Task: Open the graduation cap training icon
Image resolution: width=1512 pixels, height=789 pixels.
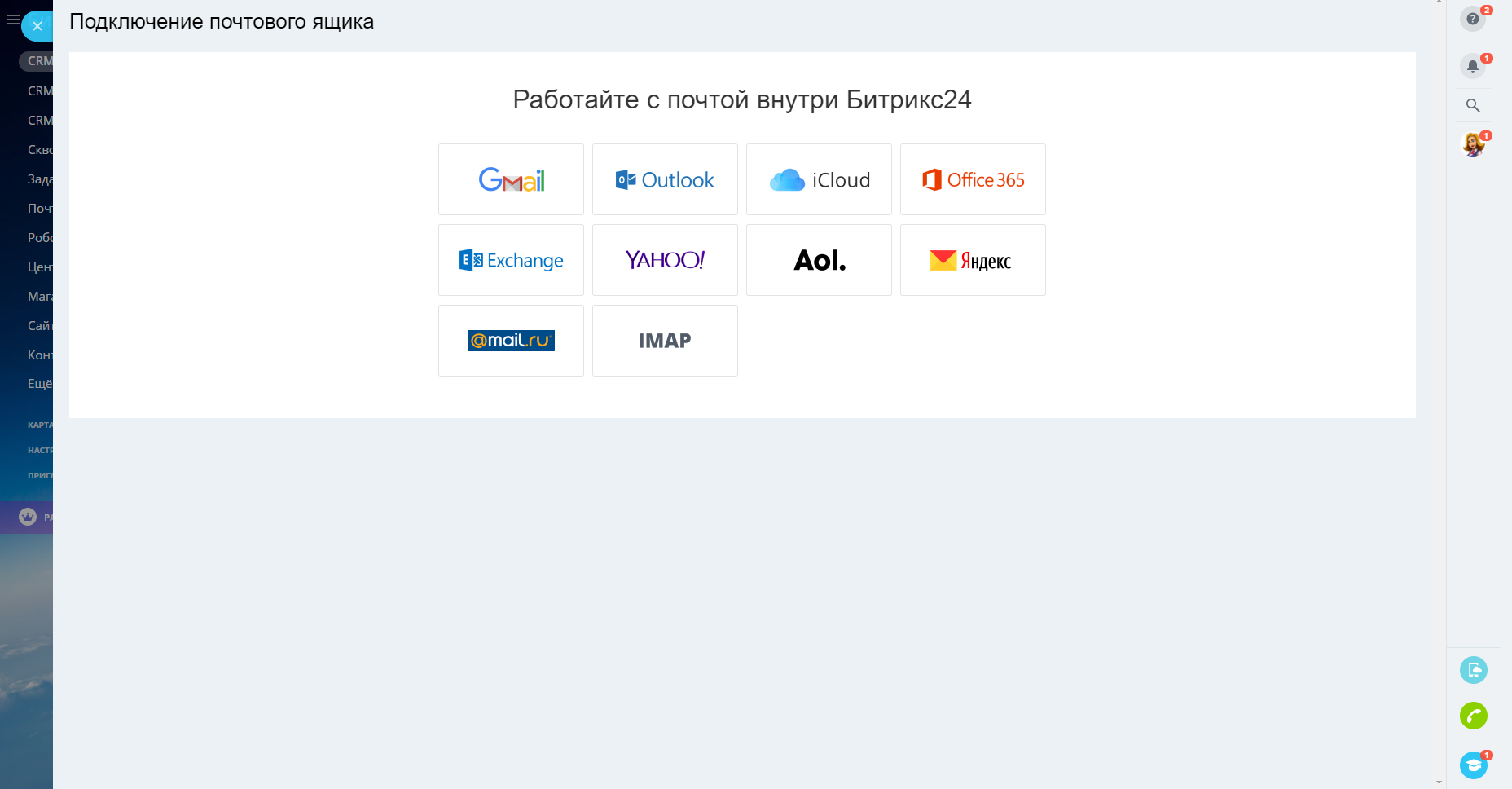Action: pyautogui.click(x=1474, y=765)
